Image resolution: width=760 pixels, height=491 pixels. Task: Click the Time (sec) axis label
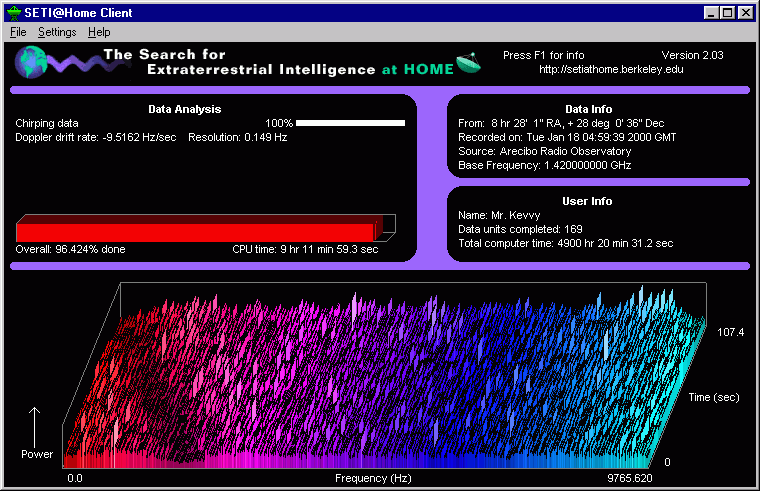pos(713,397)
